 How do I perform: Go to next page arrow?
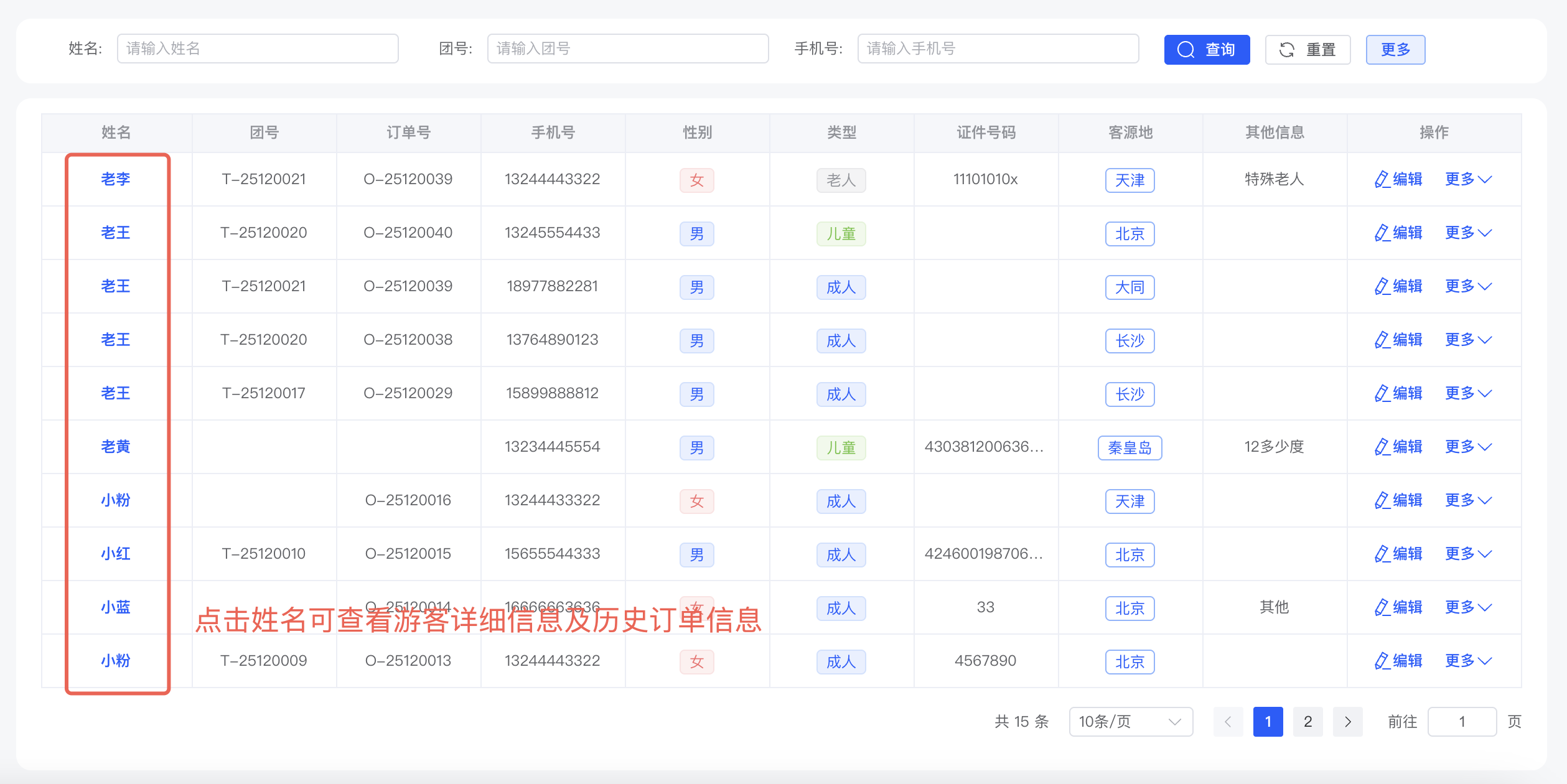tap(1347, 722)
